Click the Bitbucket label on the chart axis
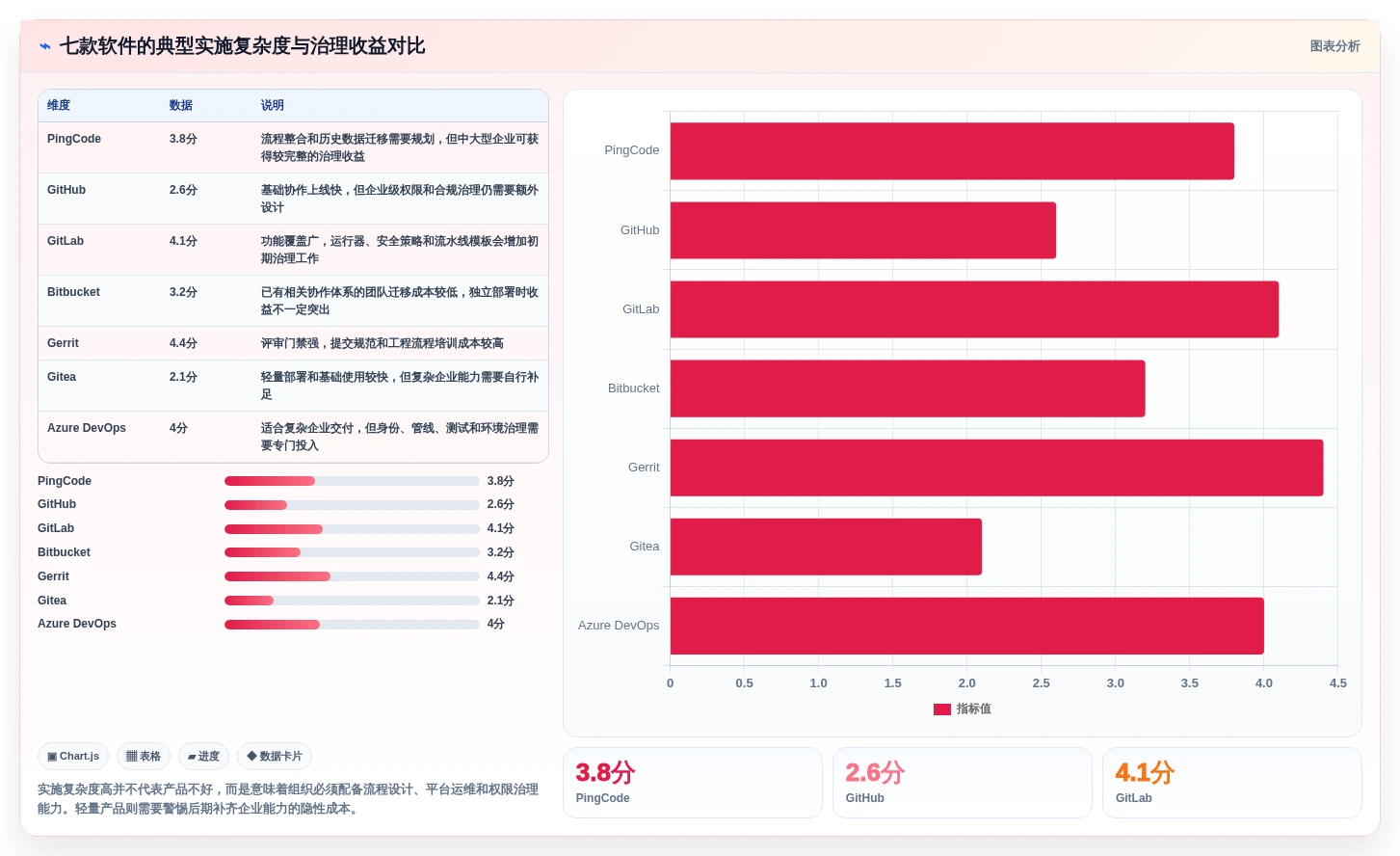The width and height of the screenshot is (1400, 856). point(634,388)
